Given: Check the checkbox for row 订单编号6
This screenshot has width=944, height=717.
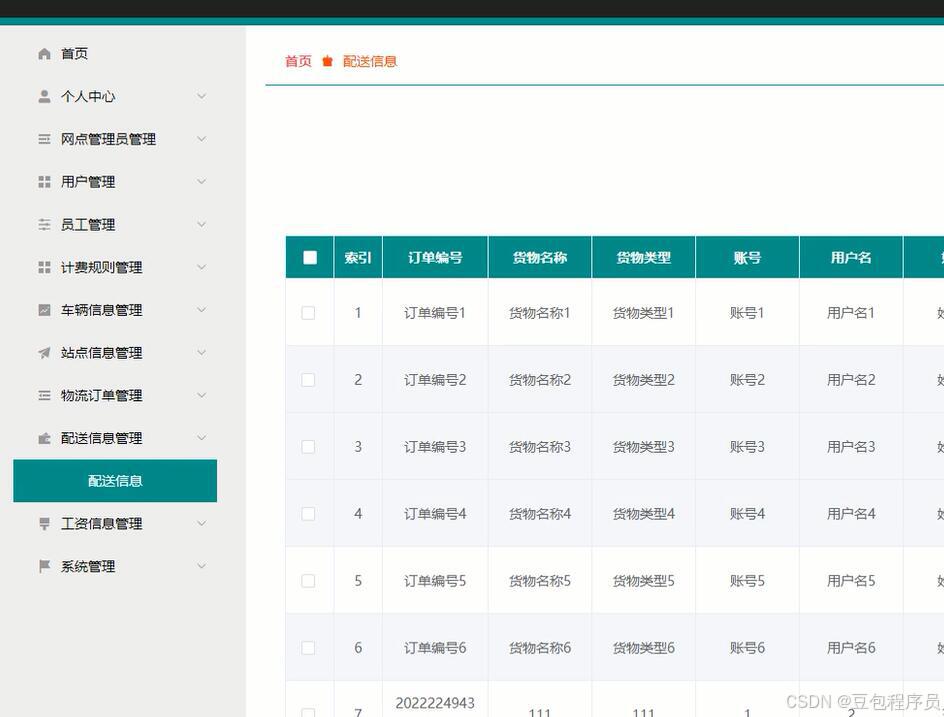Looking at the screenshot, I should tap(308, 648).
